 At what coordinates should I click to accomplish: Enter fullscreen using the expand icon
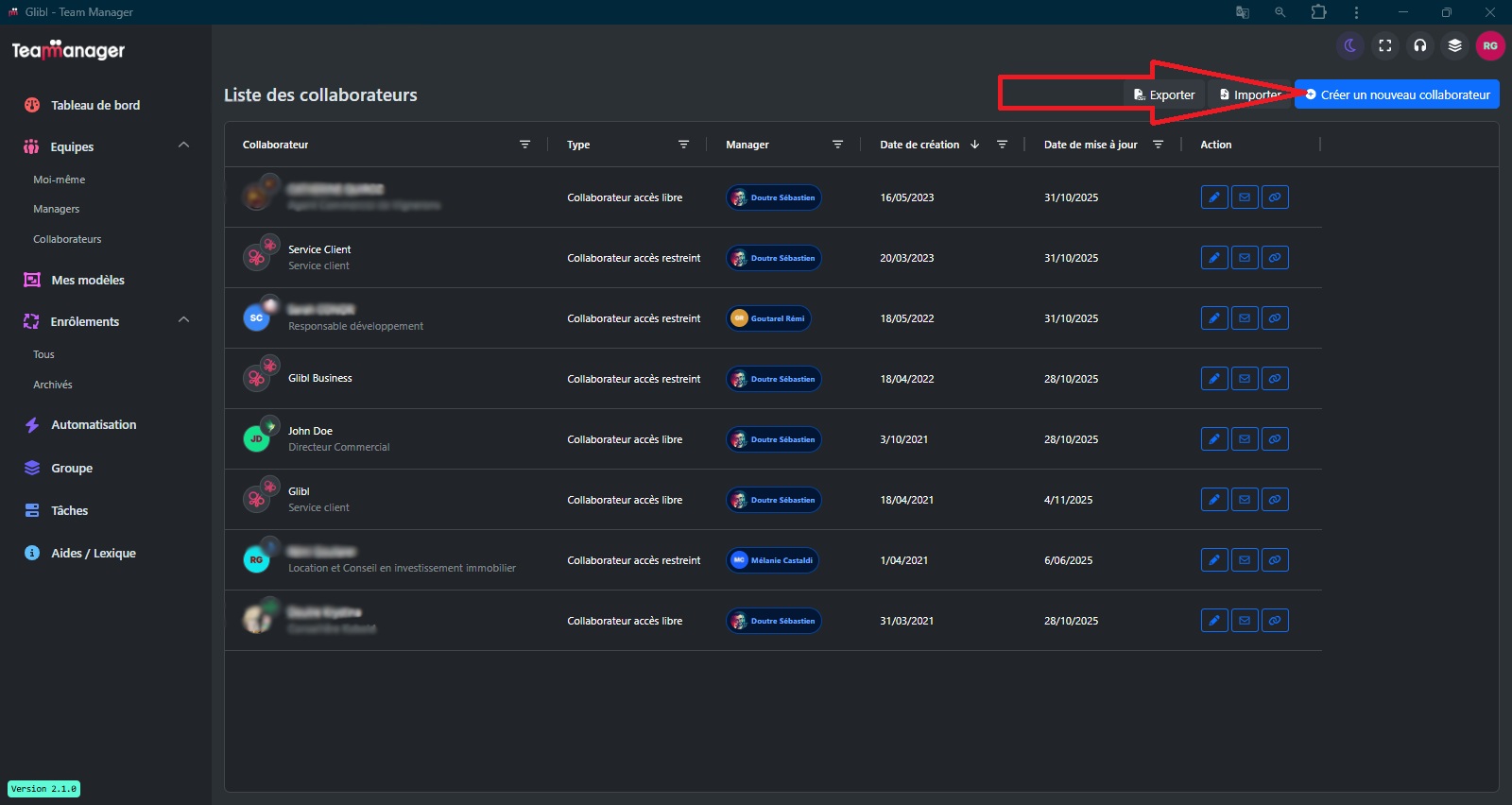1385,45
